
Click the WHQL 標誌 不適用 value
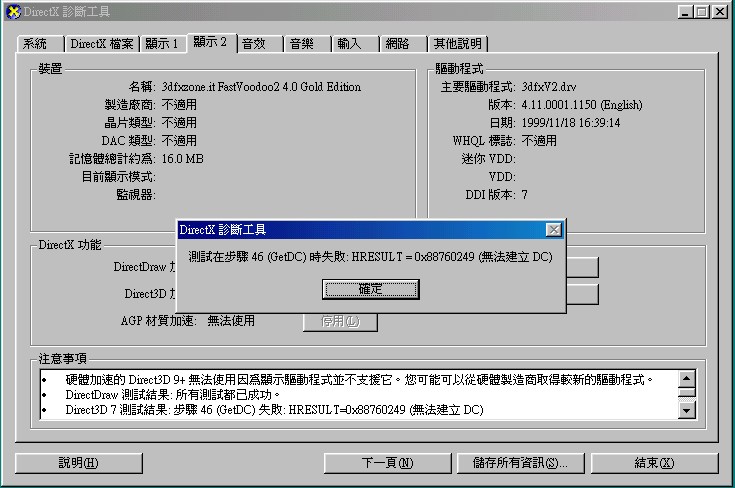539,141
